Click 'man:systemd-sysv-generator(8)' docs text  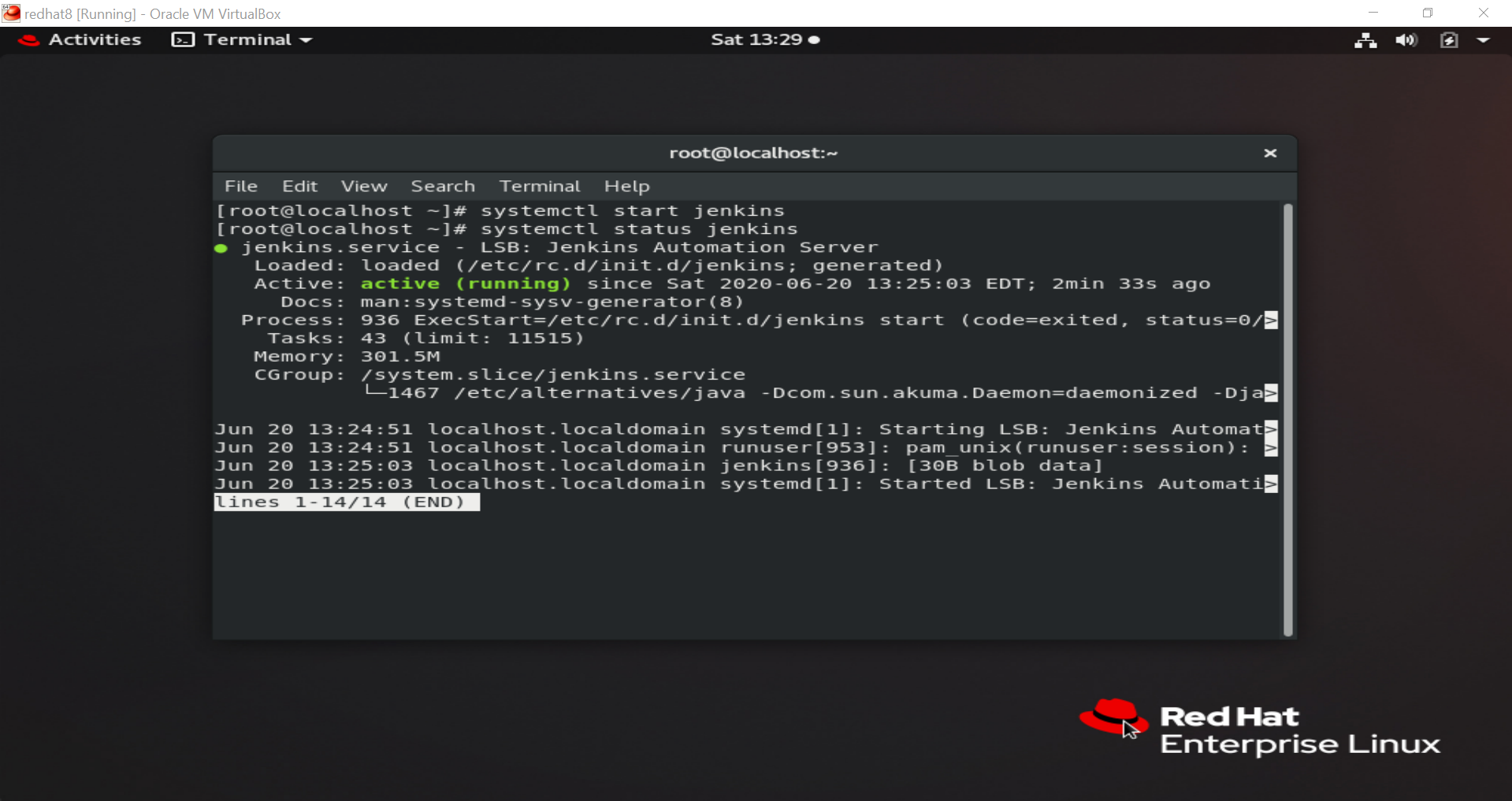[552, 302]
